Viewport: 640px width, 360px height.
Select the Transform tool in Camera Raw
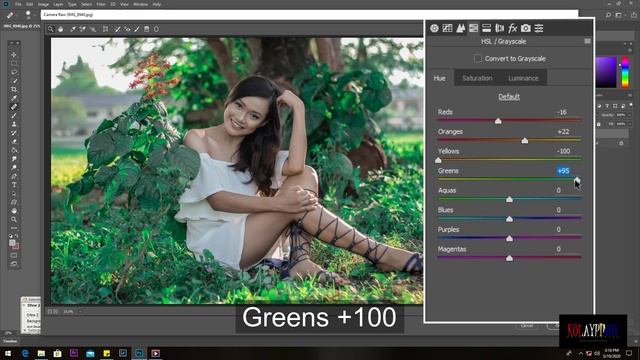point(106,29)
